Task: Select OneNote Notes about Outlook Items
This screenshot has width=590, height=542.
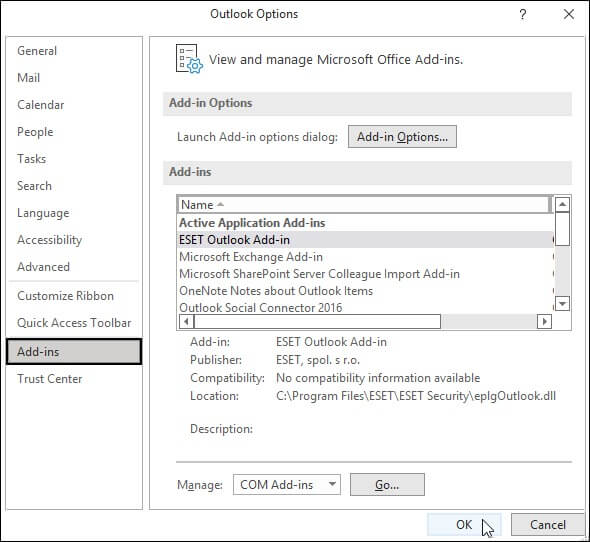Action: click(365, 291)
